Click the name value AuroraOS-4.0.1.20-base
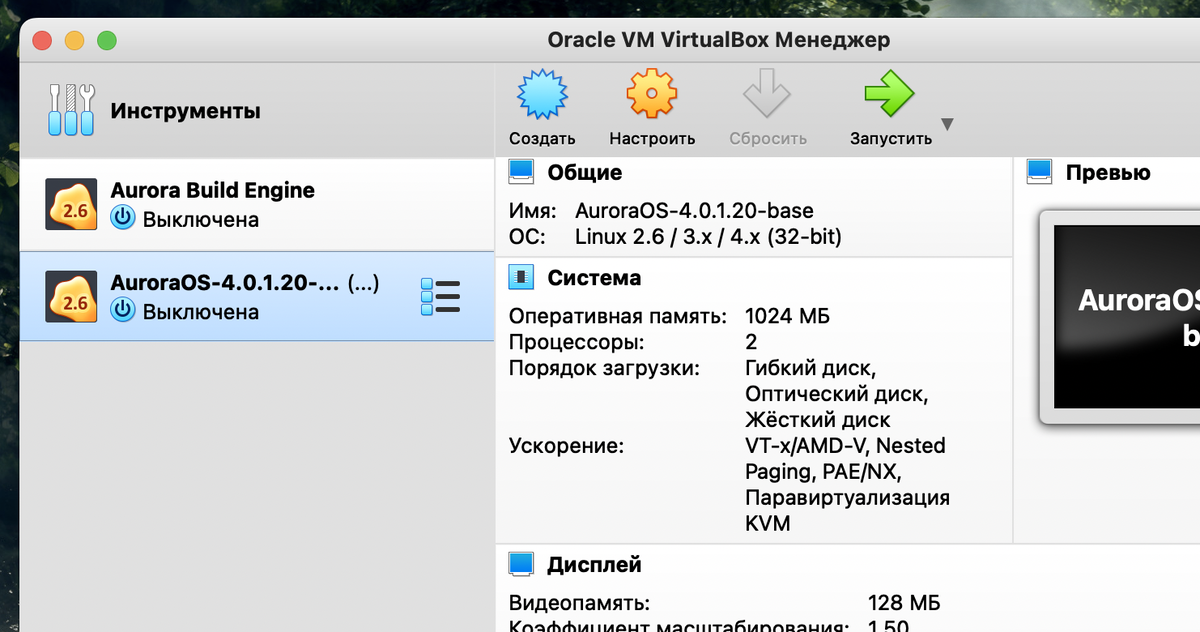Screen dimensions: 1200x632 pyautogui.click(x=694, y=211)
